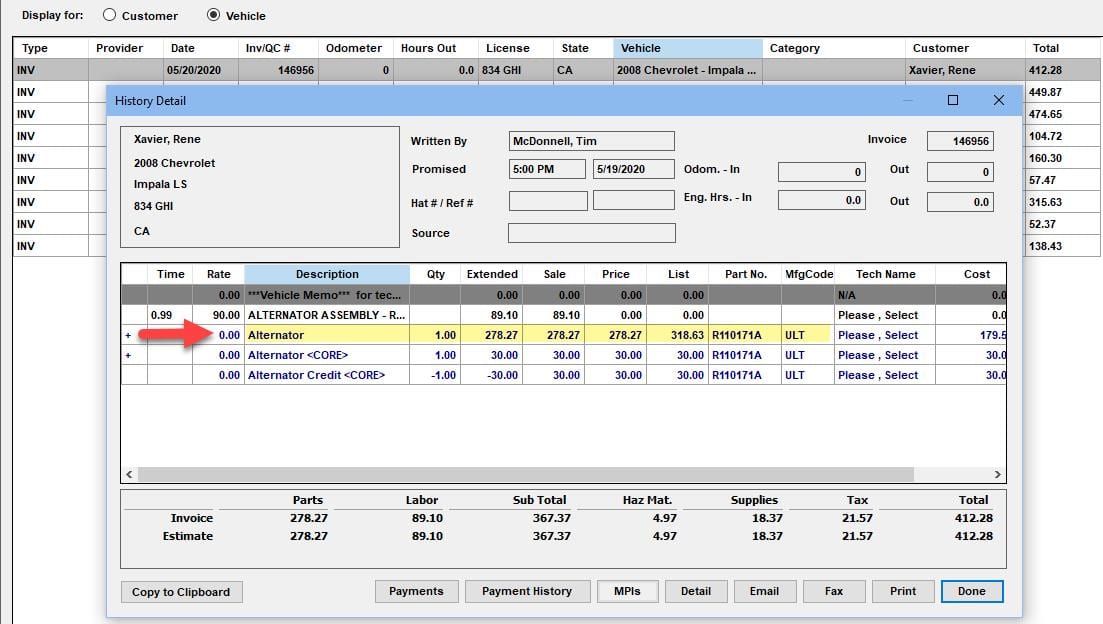
Task: Close the History Detail dialog
Action: 998,100
